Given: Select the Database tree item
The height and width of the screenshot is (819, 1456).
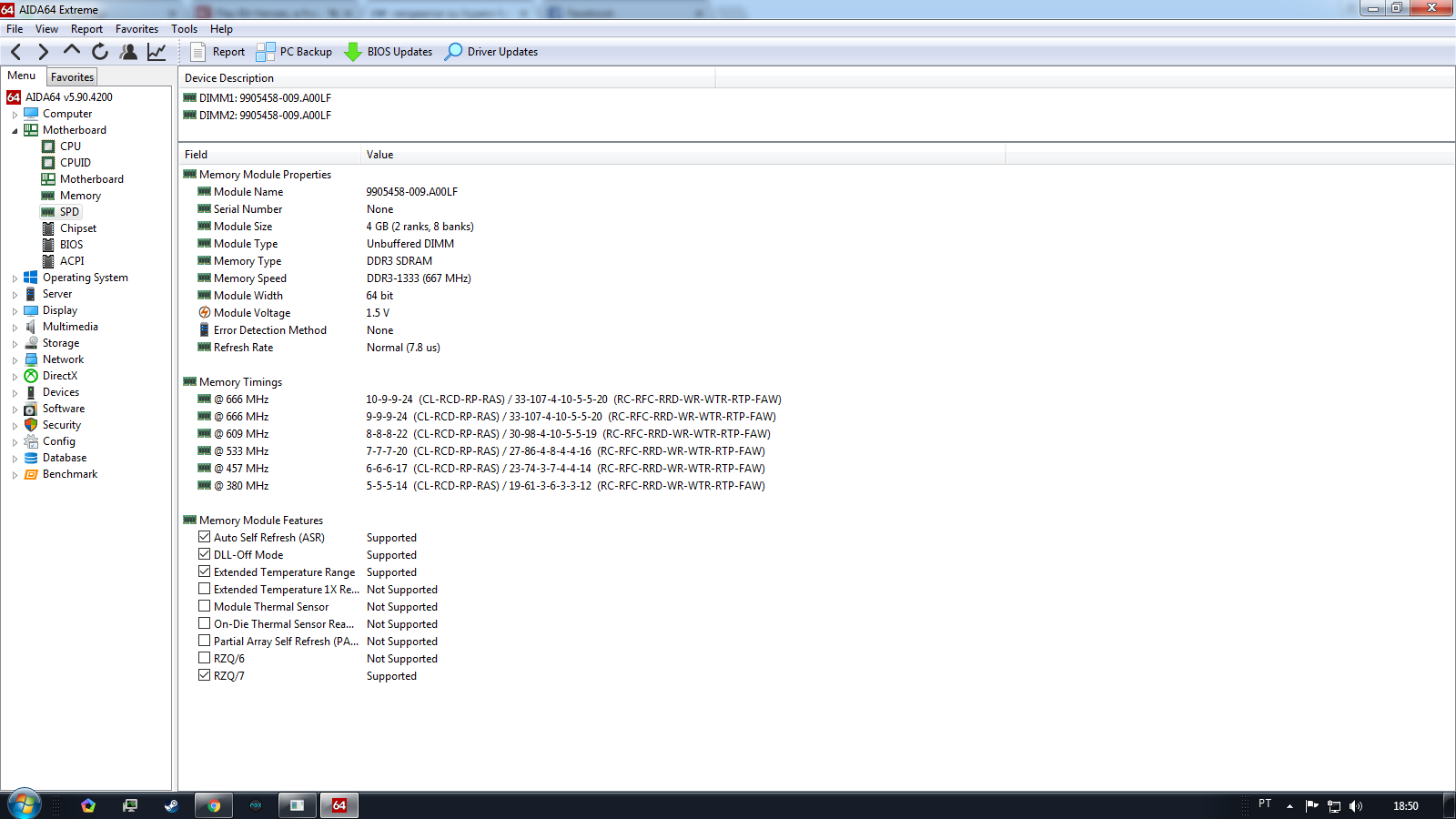Looking at the screenshot, I should (64, 458).
